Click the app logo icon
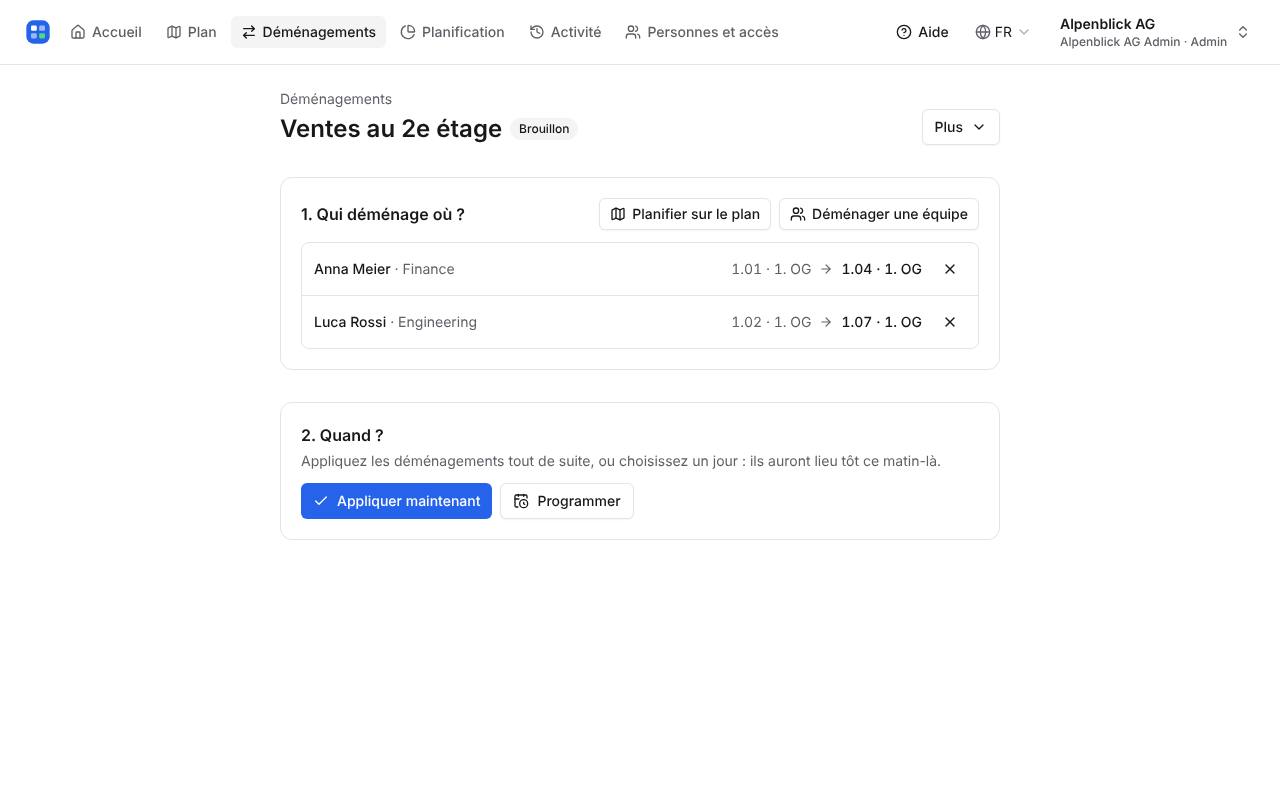This screenshot has height=800, width=1280. (38, 32)
